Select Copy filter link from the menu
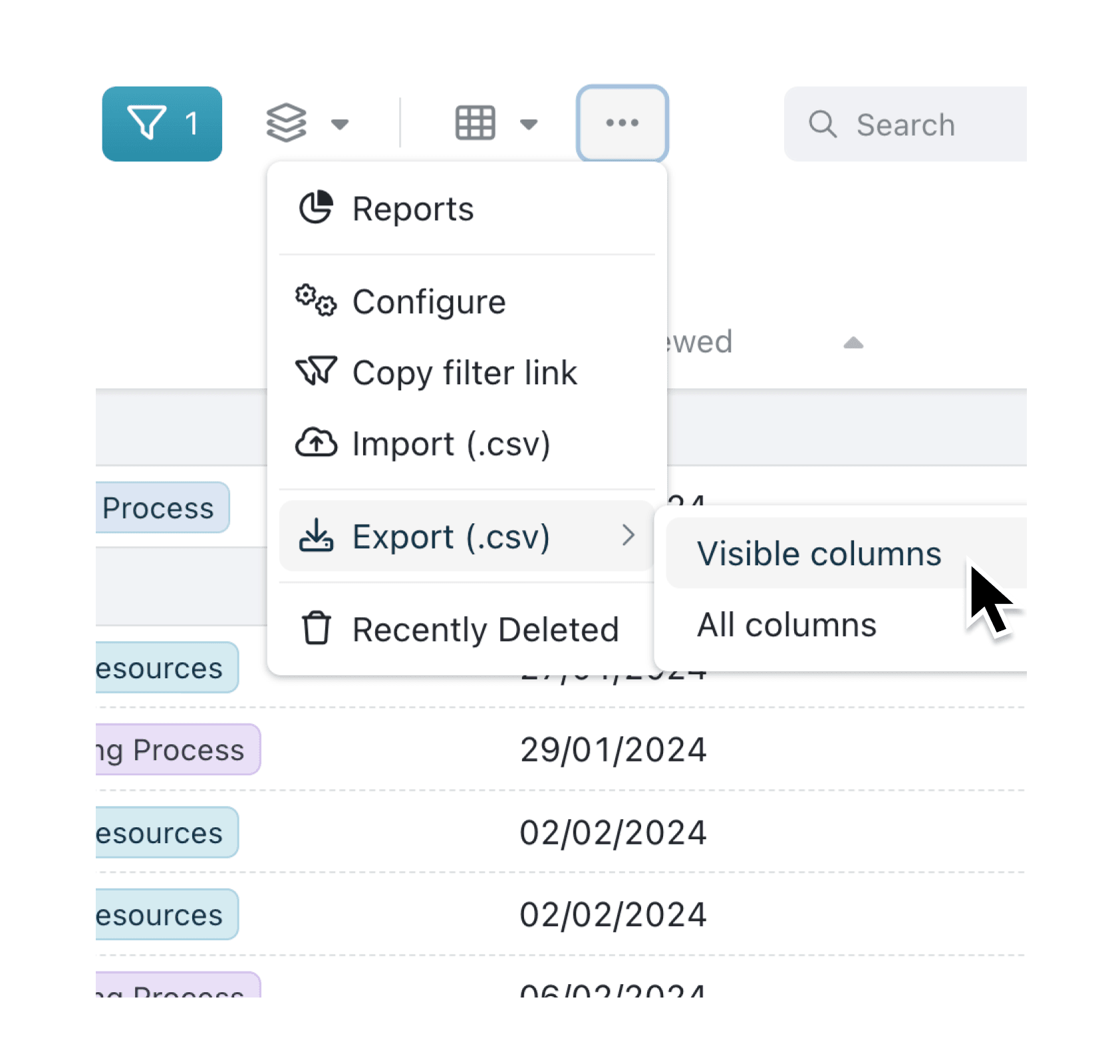This screenshot has width=1120, height=1064. click(464, 372)
